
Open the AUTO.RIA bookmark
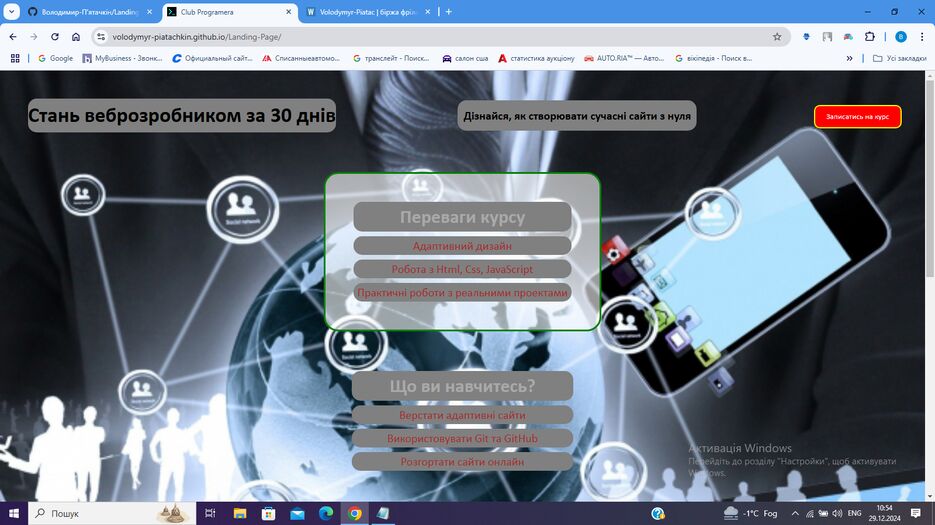click(624, 58)
